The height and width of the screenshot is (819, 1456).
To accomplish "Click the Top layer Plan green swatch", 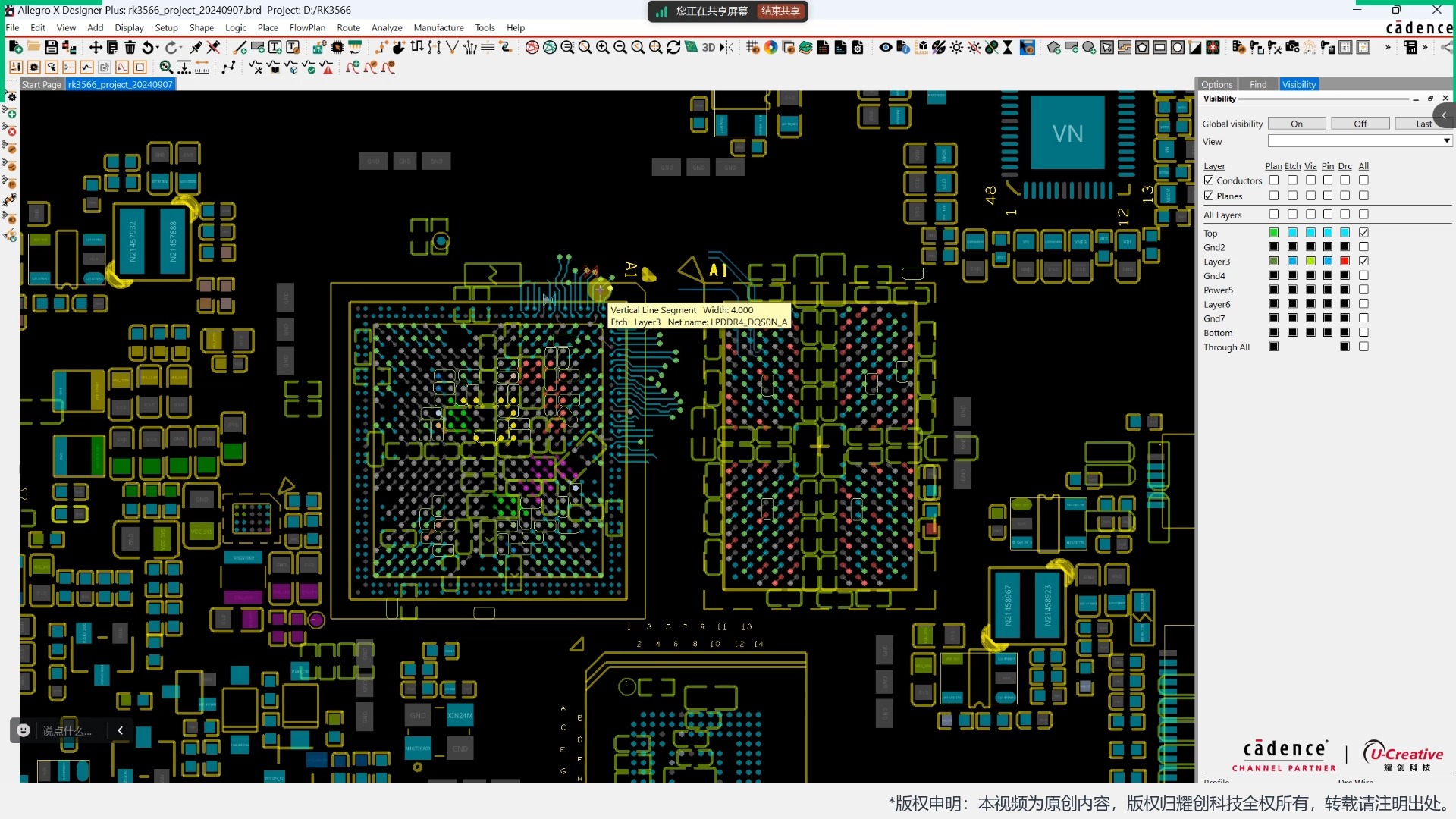I will pyautogui.click(x=1274, y=233).
